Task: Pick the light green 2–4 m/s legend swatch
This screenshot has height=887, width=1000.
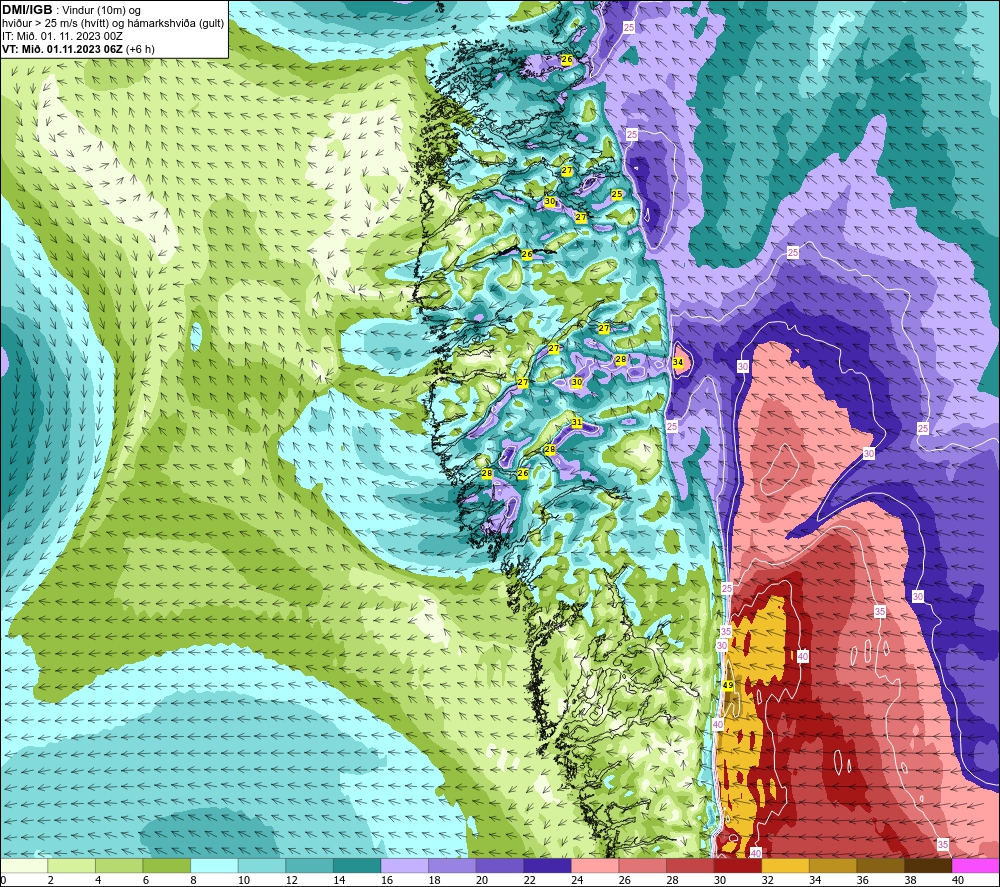Action: point(71,866)
